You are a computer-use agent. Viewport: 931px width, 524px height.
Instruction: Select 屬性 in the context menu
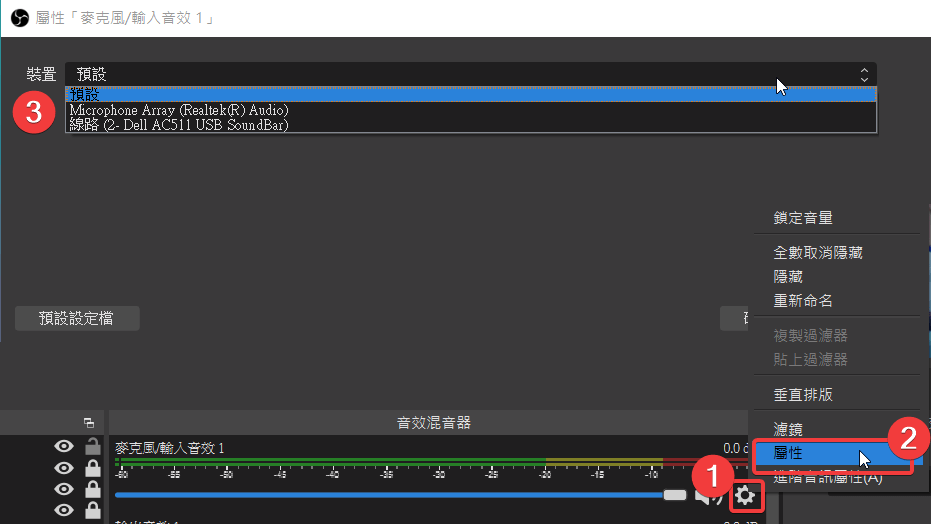pyautogui.click(x=788, y=454)
